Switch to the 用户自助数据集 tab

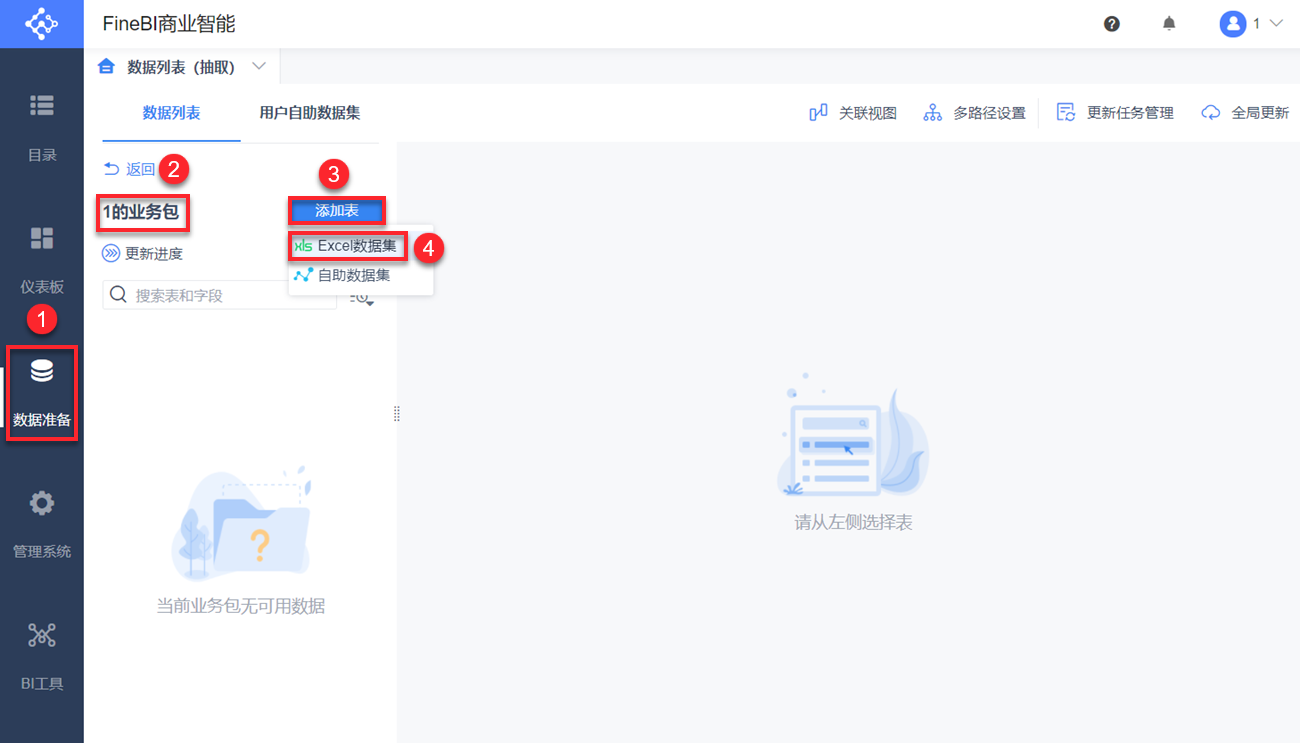pos(310,113)
